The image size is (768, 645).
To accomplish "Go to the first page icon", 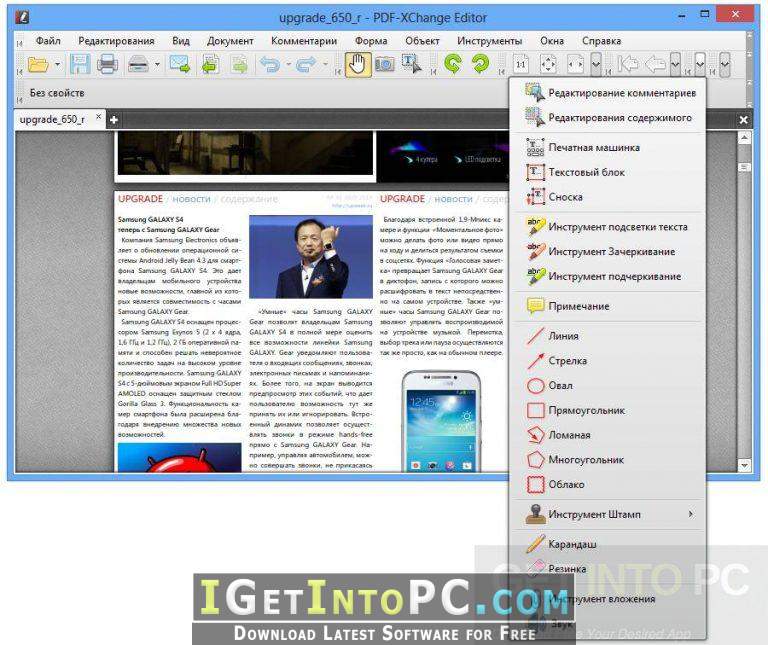I will (x=627, y=64).
